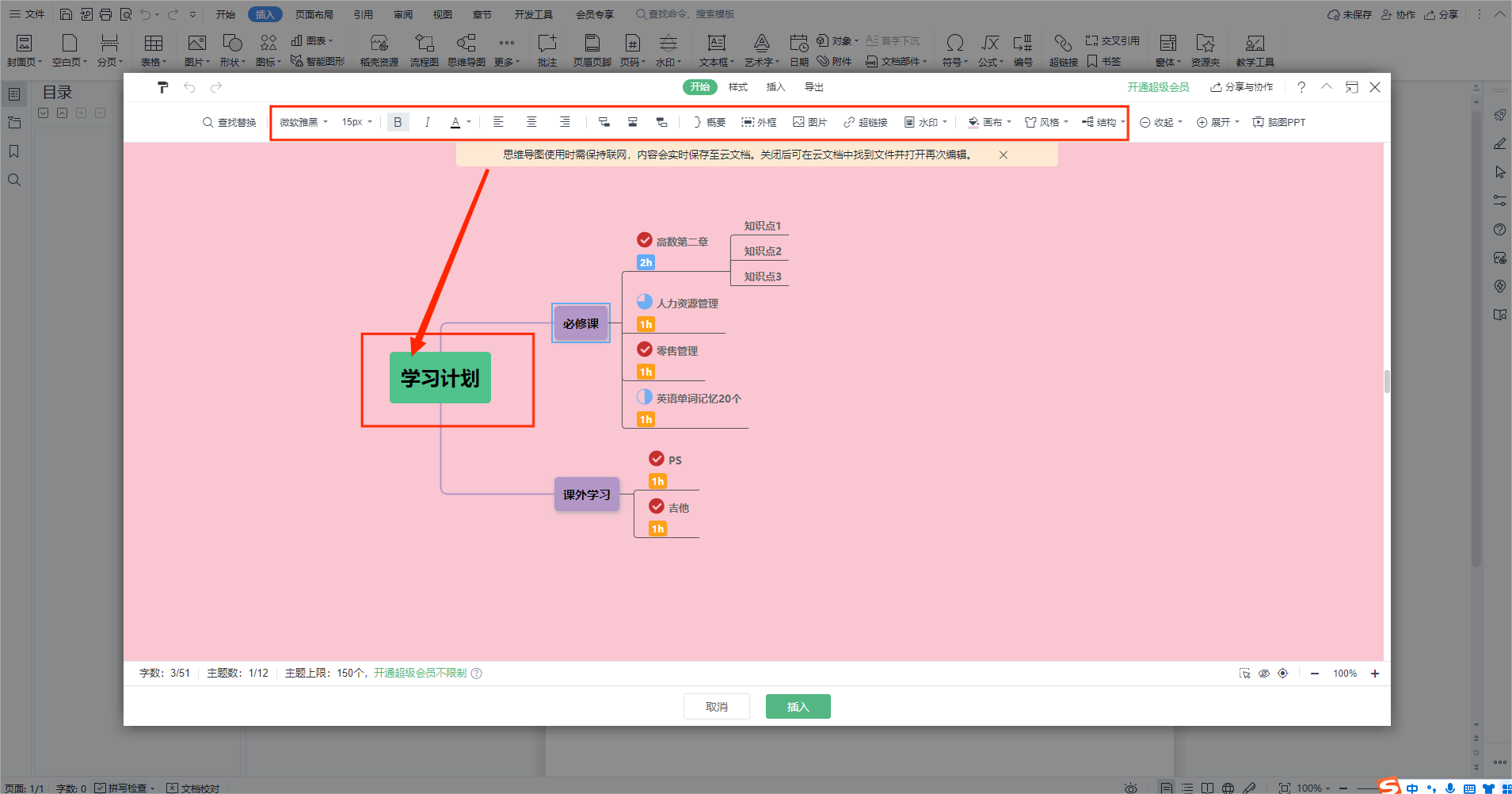
Task: Click 分享与协作 in dialog header
Action: (1242, 87)
